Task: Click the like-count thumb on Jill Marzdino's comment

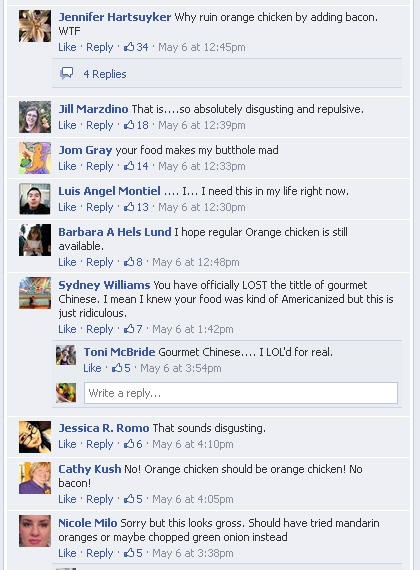Action: click(129, 125)
